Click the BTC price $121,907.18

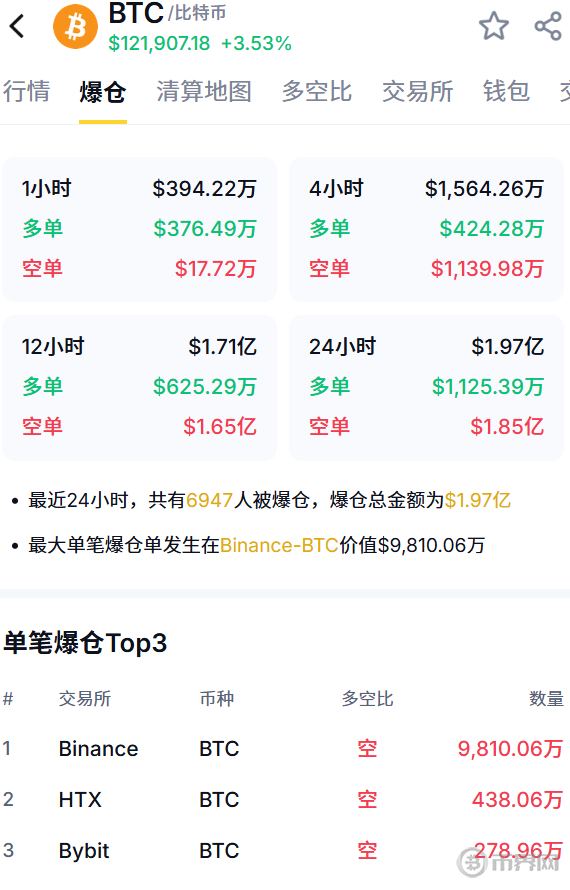(159, 43)
